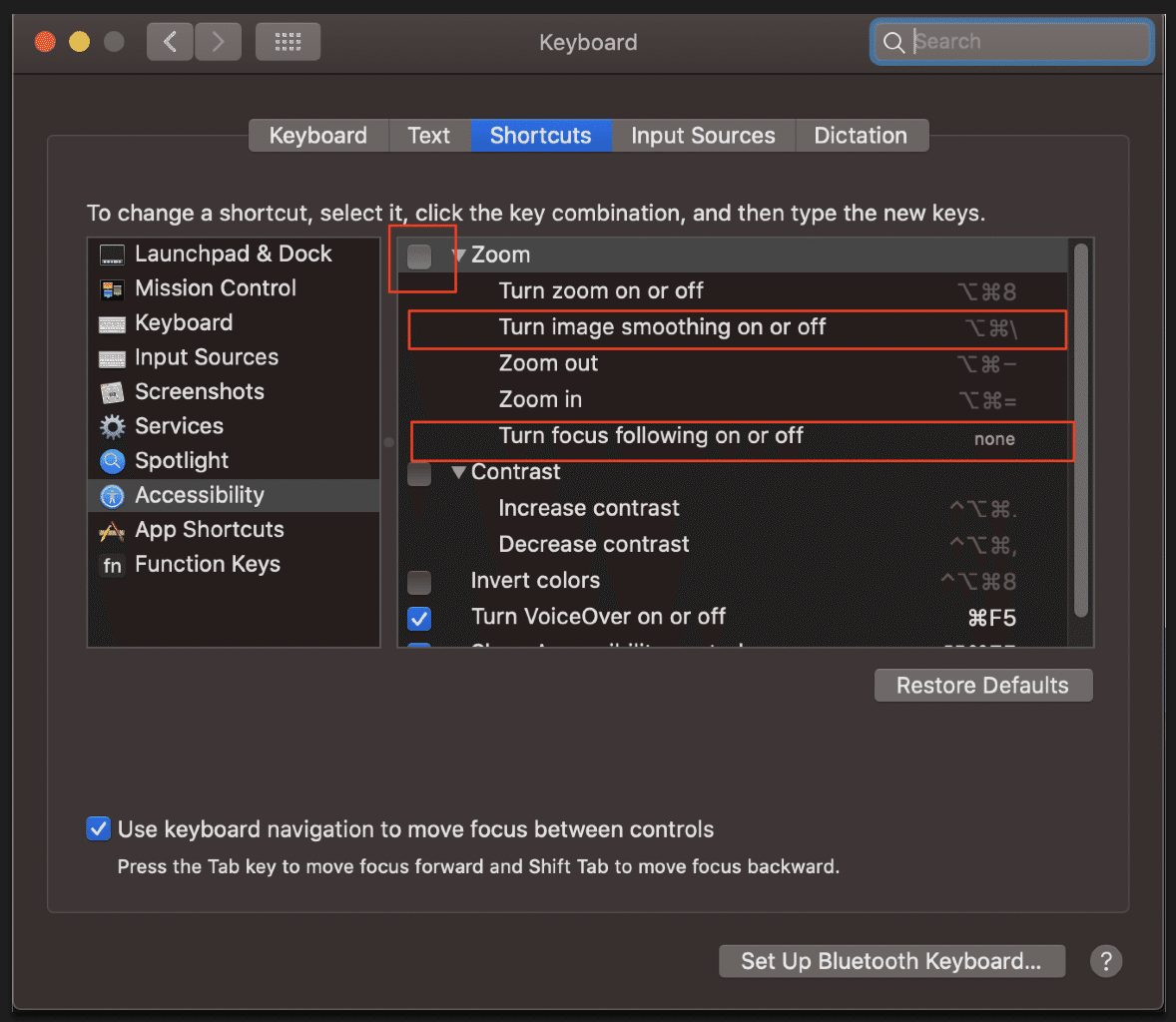Uncheck Turn VoiceOver on or off
1176x1022 pixels.
(419, 618)
